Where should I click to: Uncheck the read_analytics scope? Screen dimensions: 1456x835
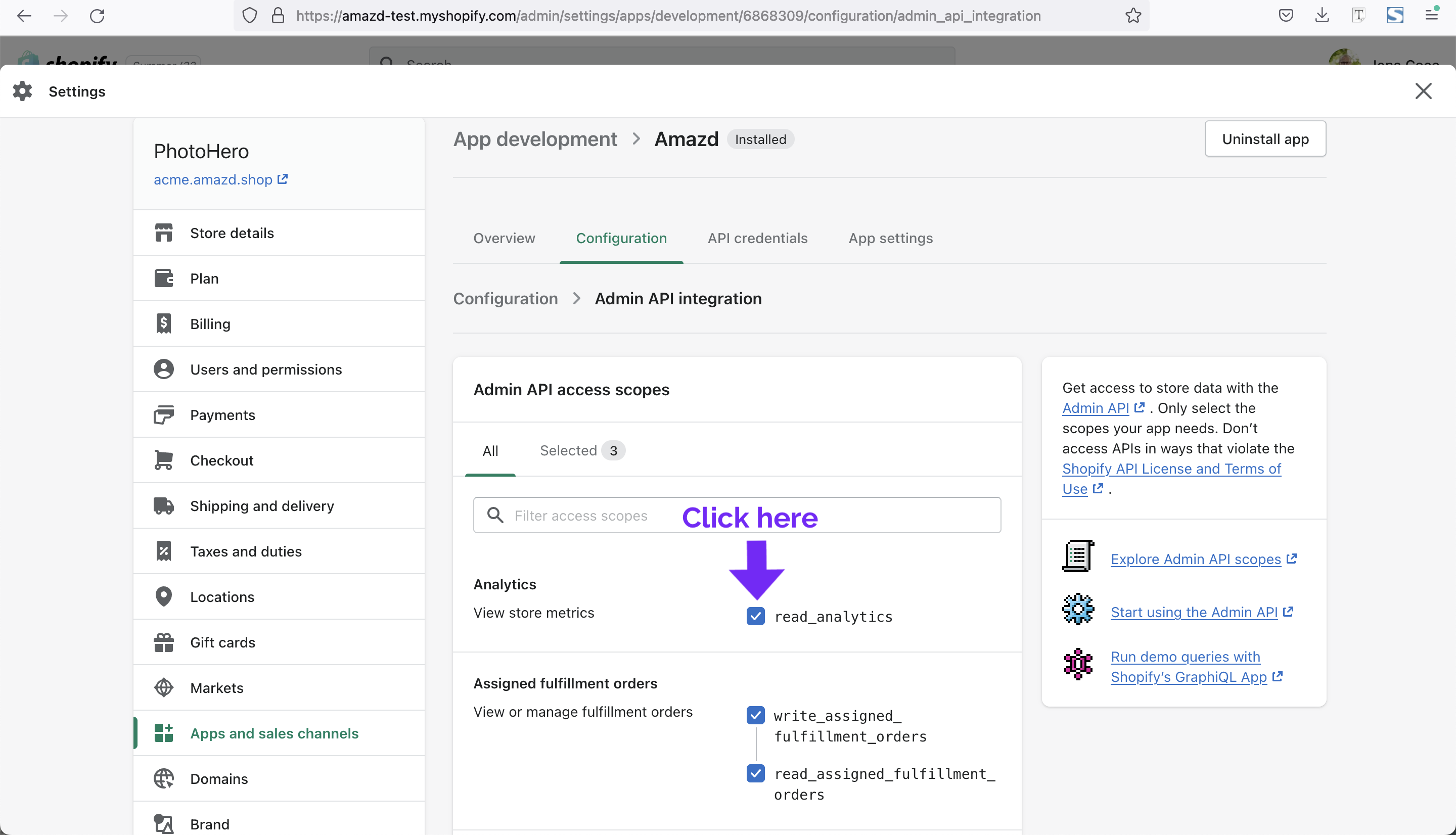tap(755, 617)
